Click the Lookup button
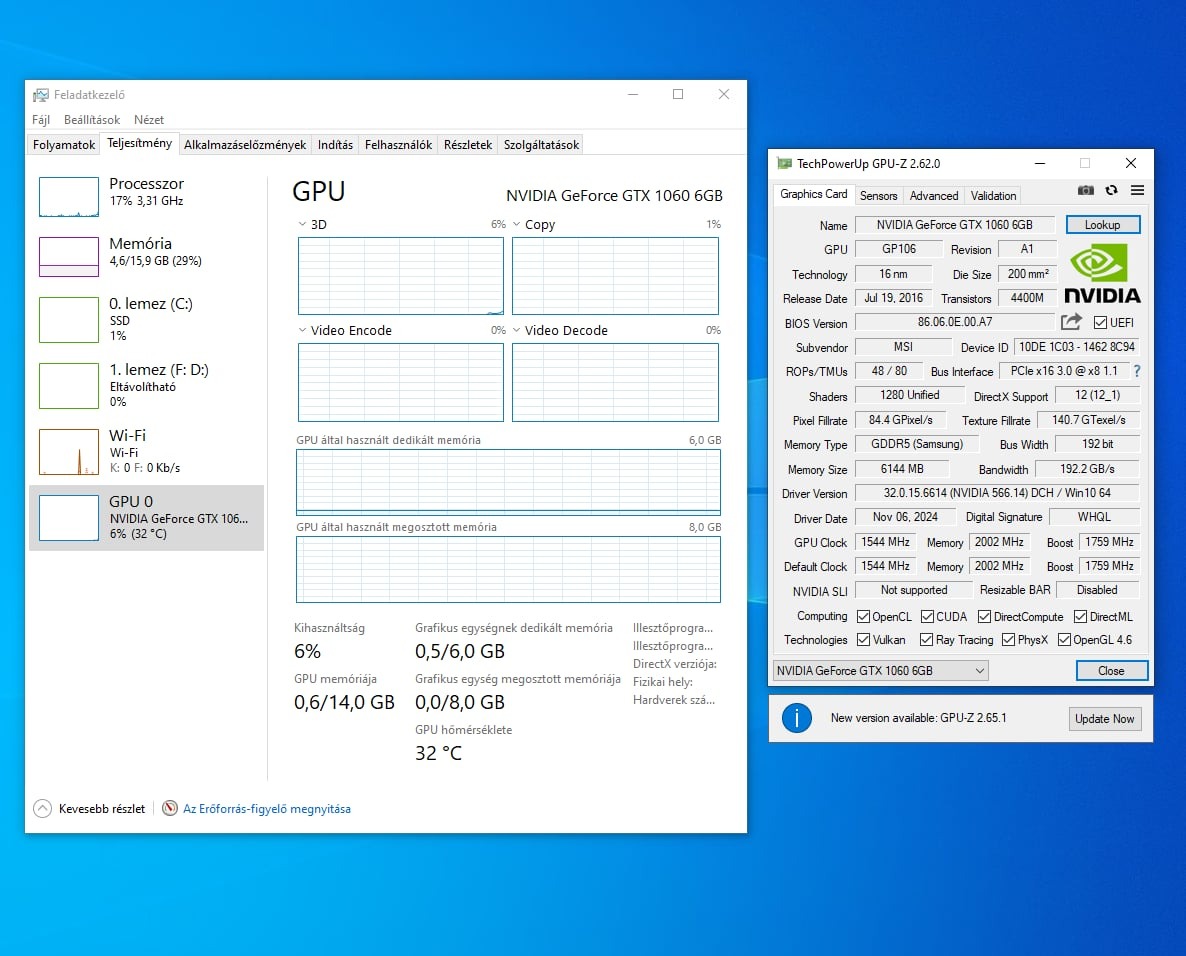Image resolution: width=1186 pixels, height=956 pixels. [x=1103, y=225]
